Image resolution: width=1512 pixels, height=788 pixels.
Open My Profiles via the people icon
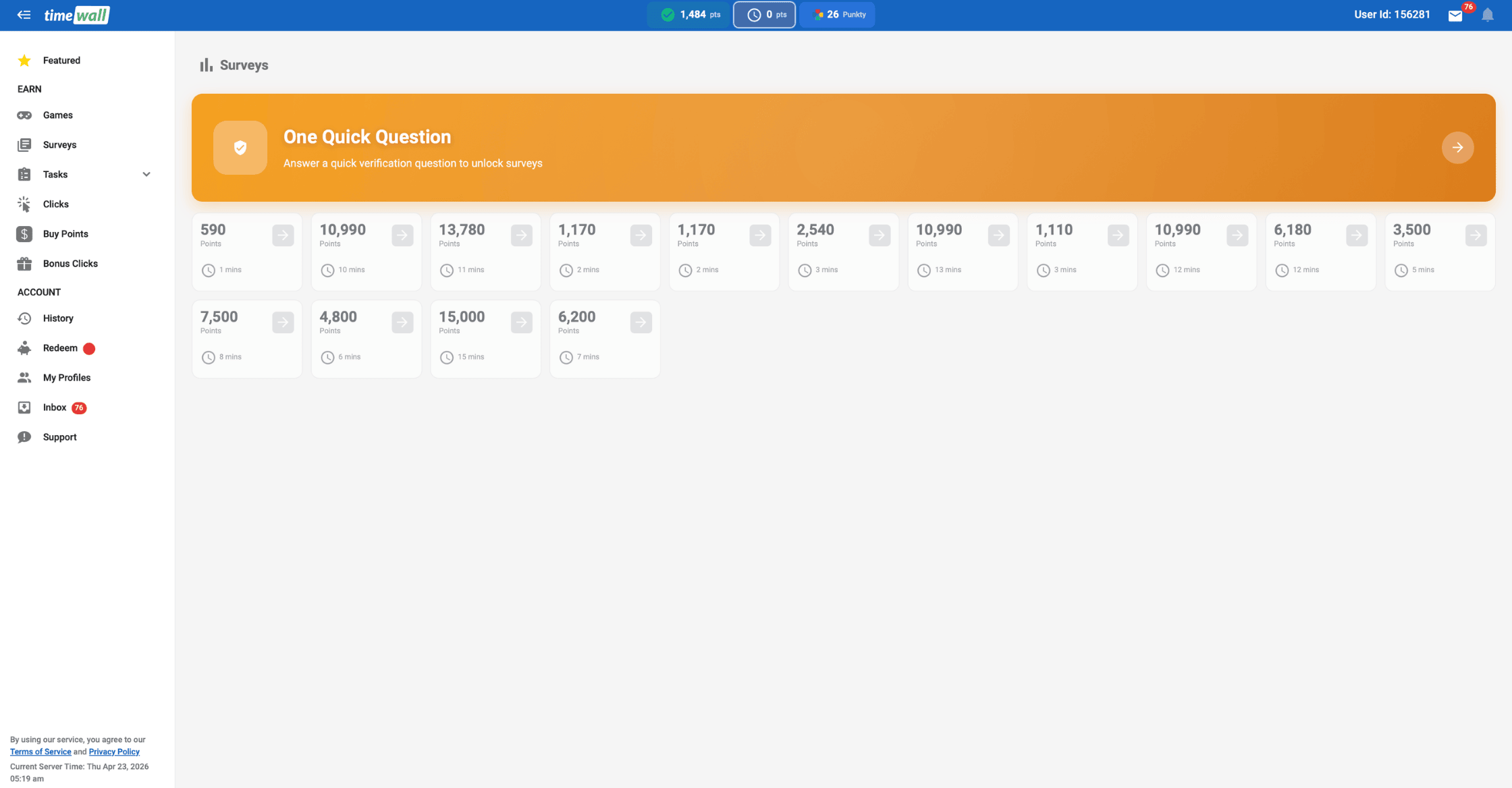(x=24, y=377)
